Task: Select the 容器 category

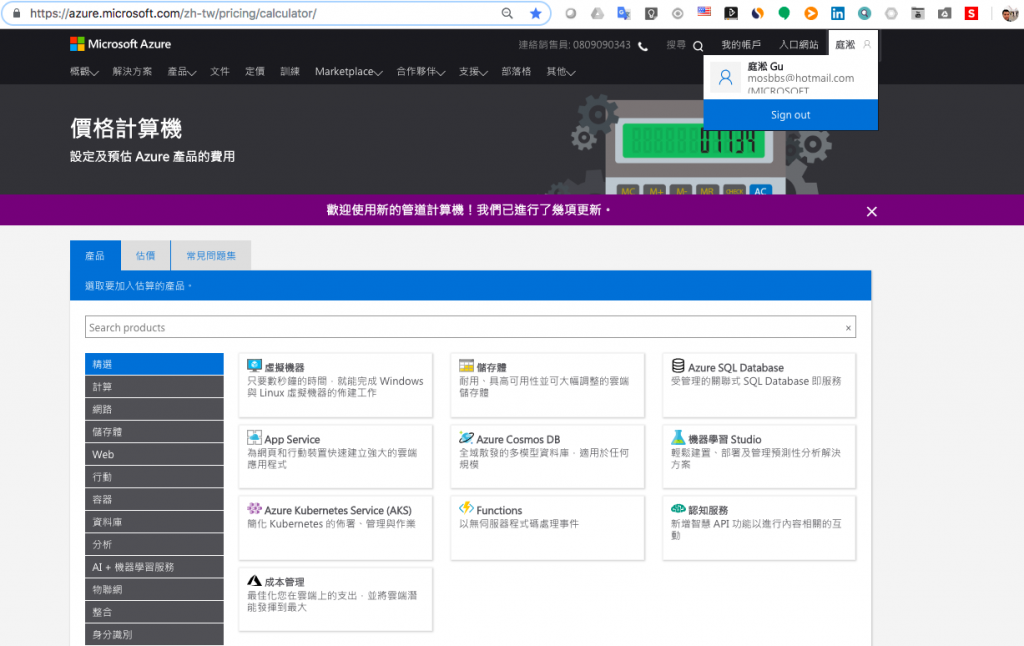Action: click(154, 499)
